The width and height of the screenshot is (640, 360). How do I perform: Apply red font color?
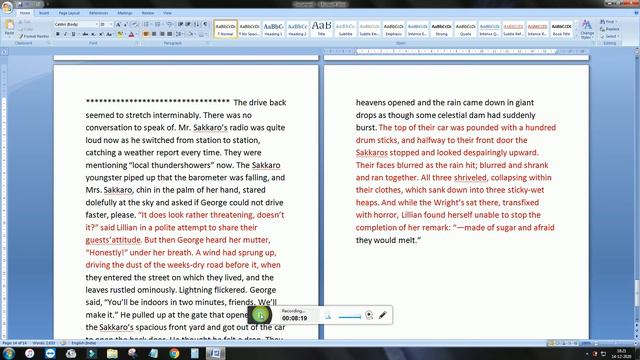coord(131,34)
